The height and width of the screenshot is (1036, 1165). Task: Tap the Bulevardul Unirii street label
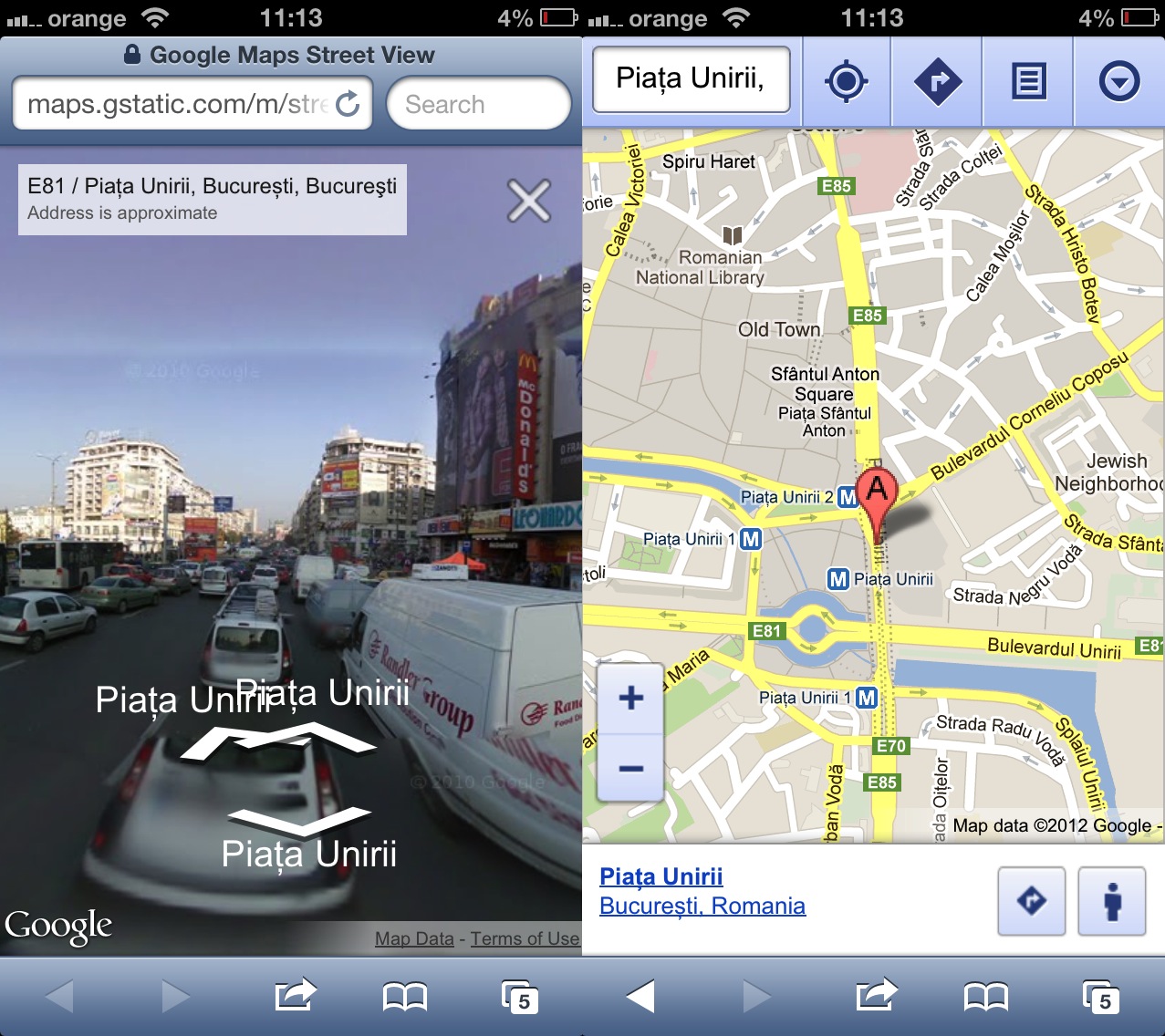pyautogui.click(x=1055, y=649)
